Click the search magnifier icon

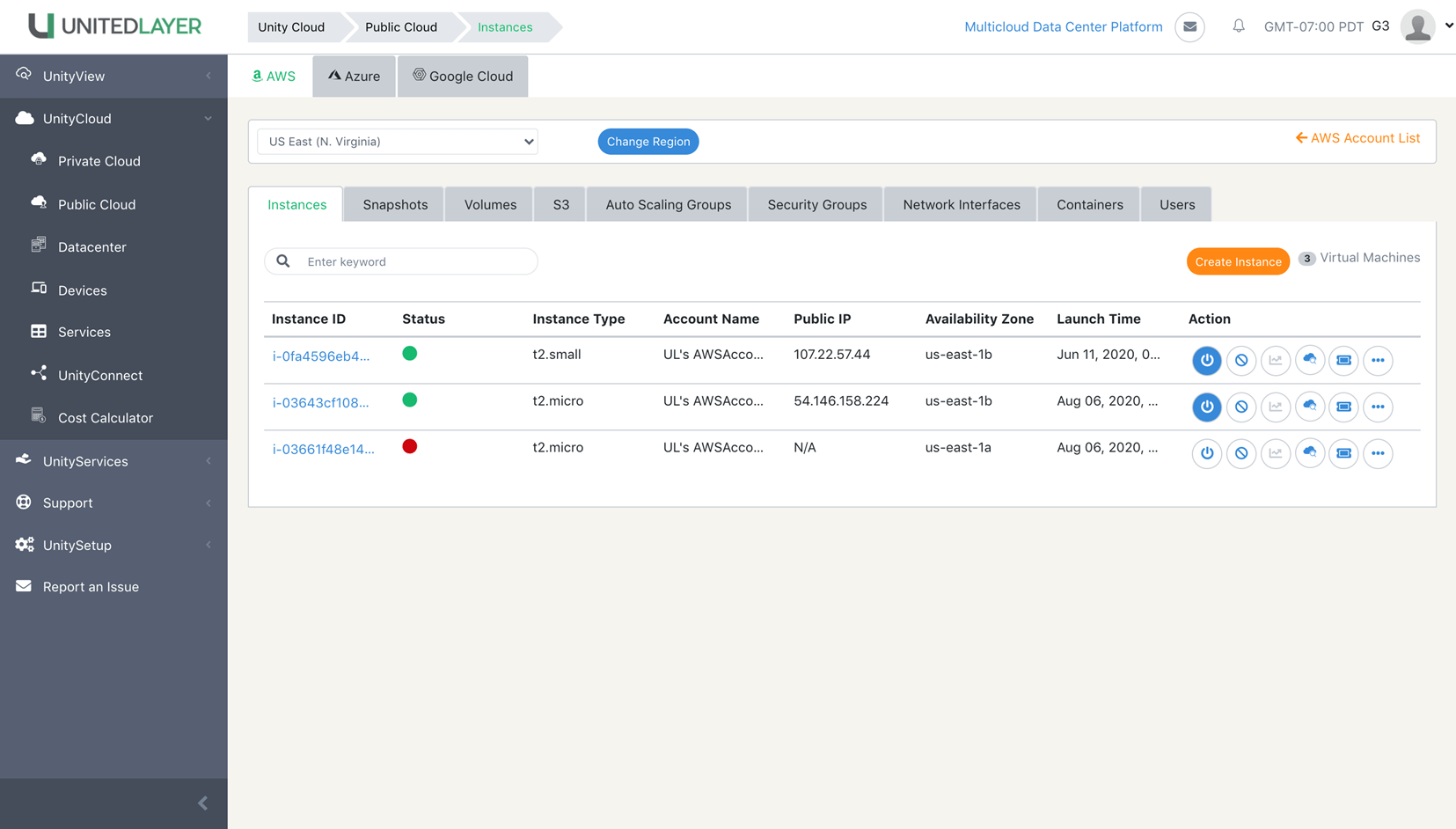tap(282, 261)
